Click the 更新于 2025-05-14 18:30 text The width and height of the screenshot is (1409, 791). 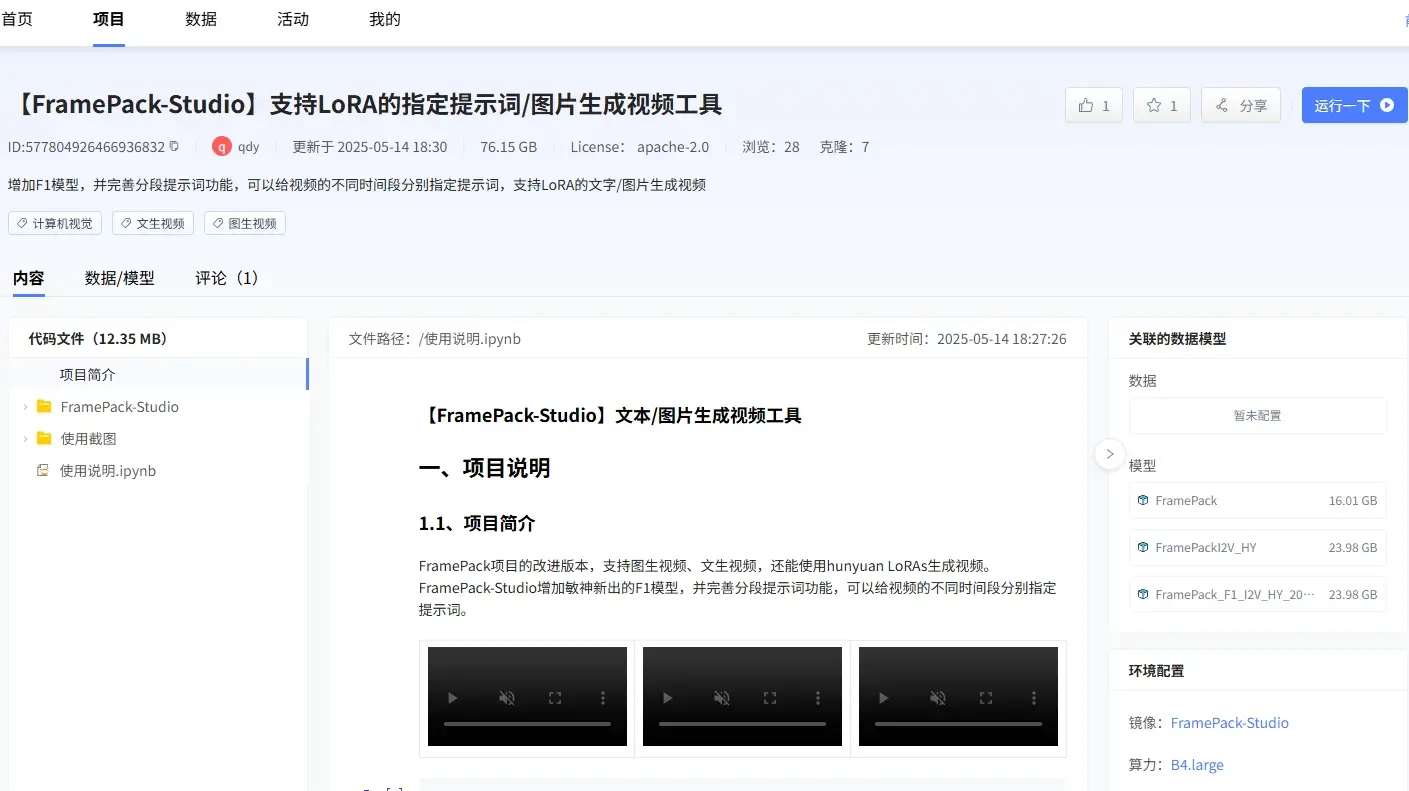370,147
